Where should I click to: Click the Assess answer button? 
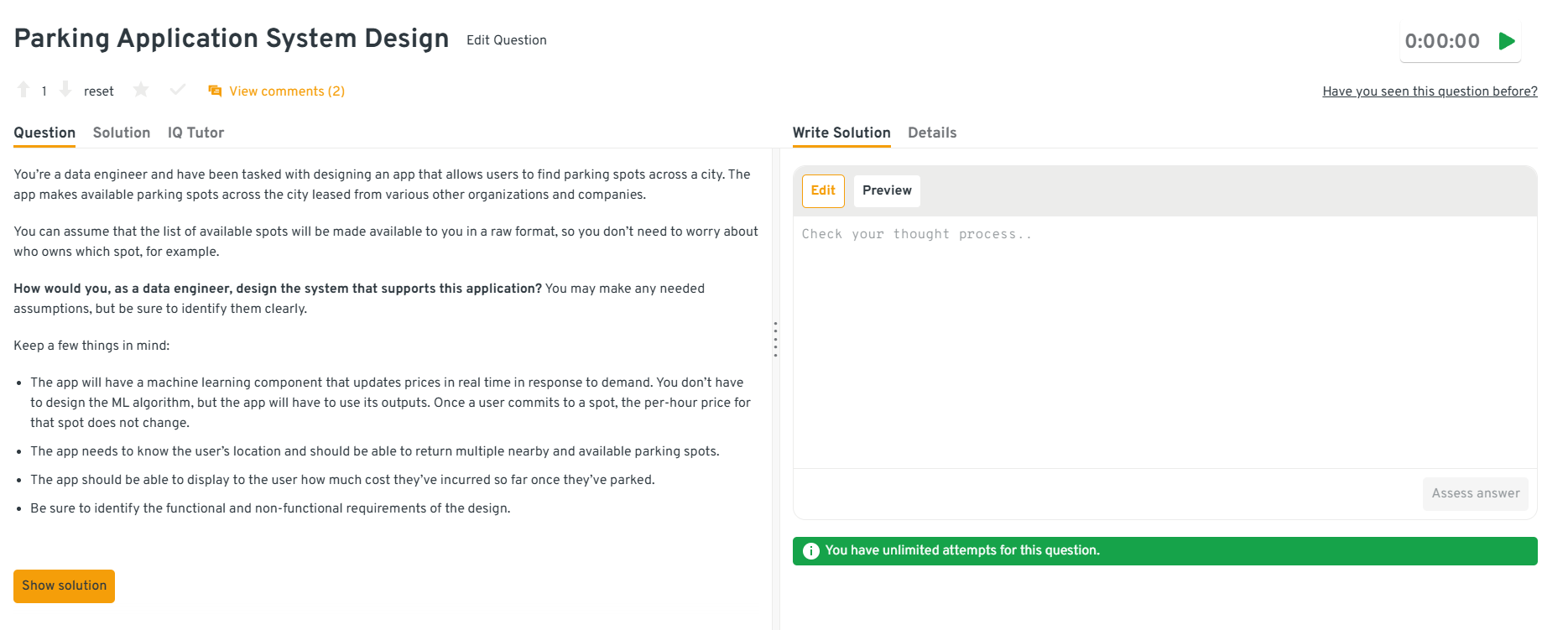pos(1475,493)
